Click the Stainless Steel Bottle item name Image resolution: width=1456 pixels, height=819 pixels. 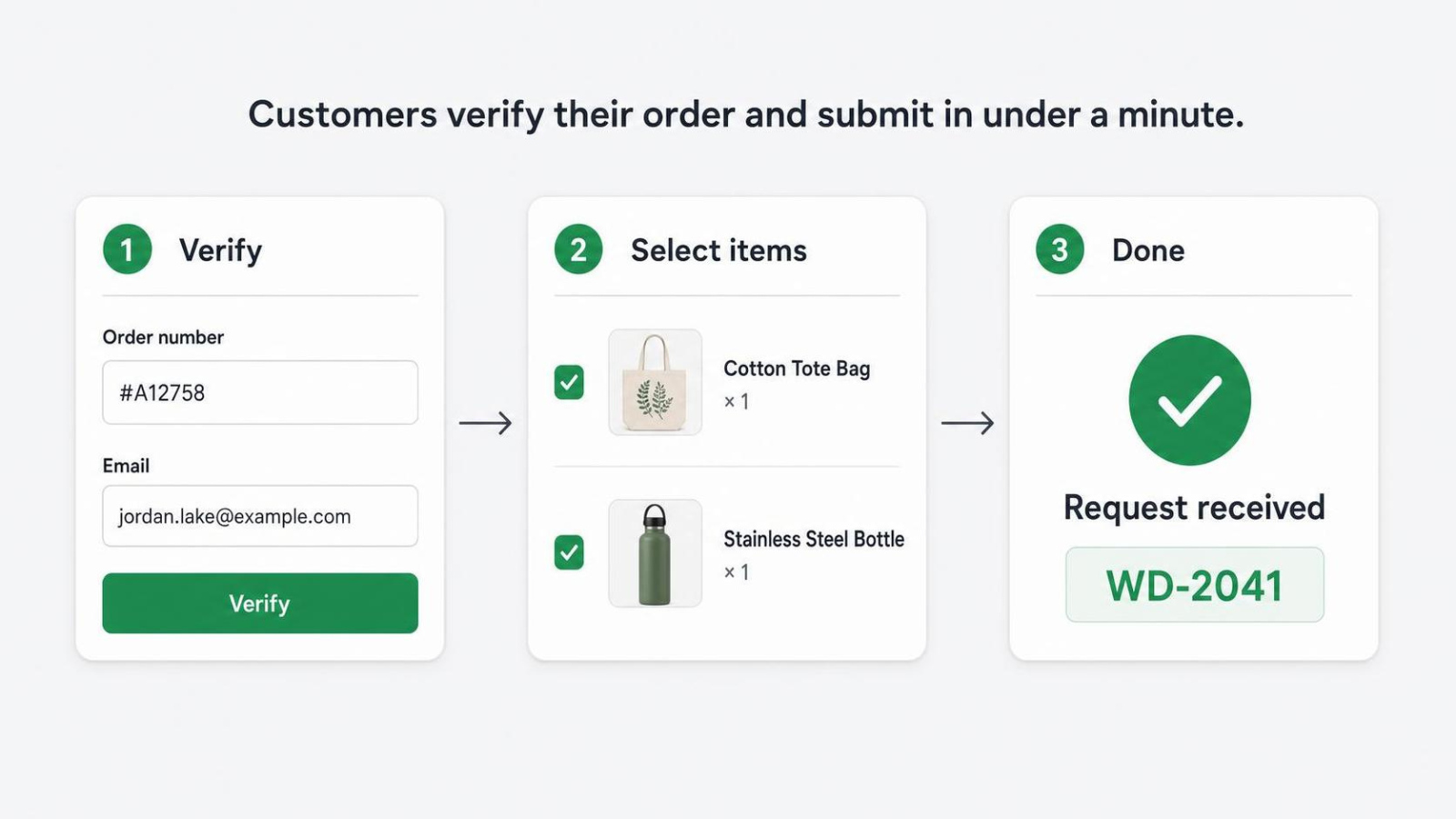coord(814,539)
